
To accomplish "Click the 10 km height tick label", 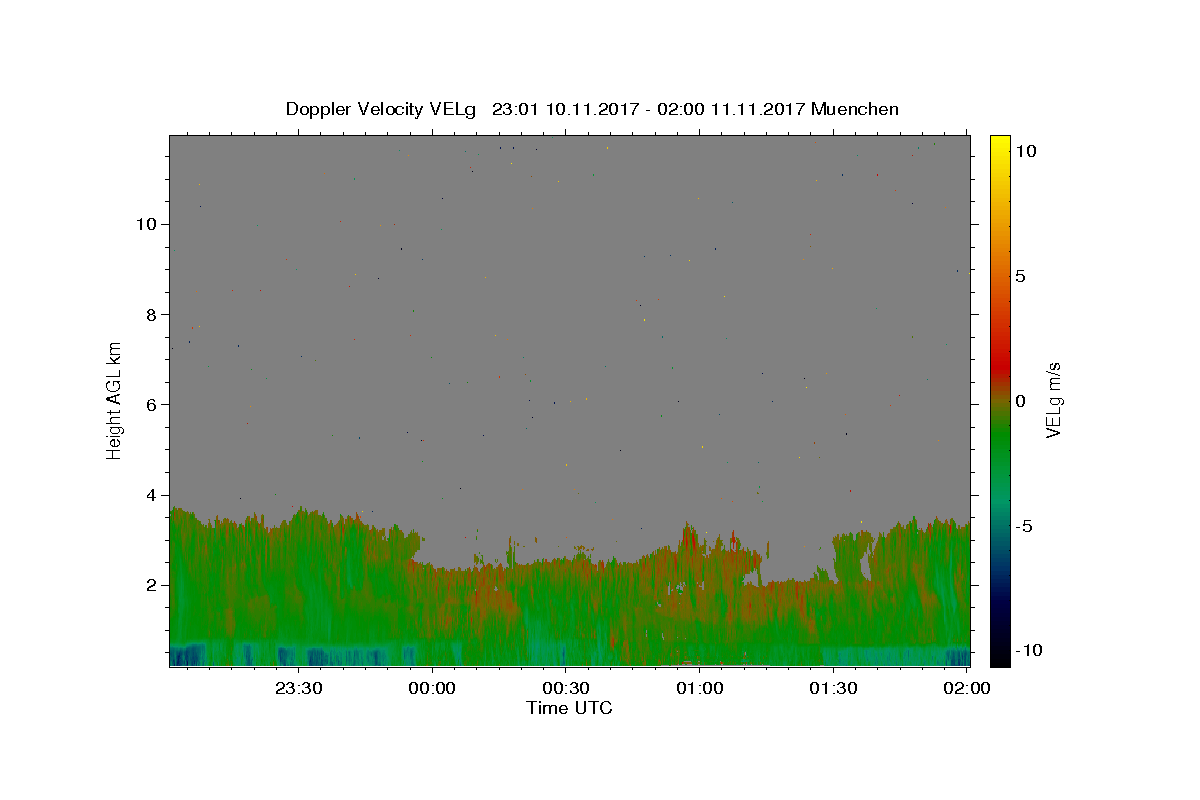I will tap(144, 224).
